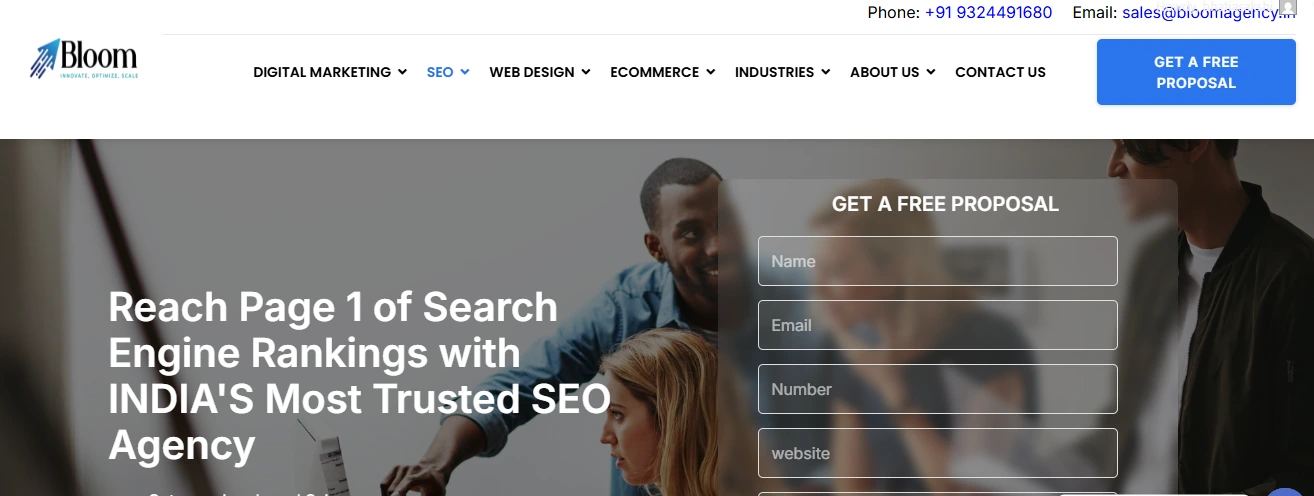Go to the Ecommerce menu item
The height and width of the screenshot is (496, 1314).
[x=655, y=72]
